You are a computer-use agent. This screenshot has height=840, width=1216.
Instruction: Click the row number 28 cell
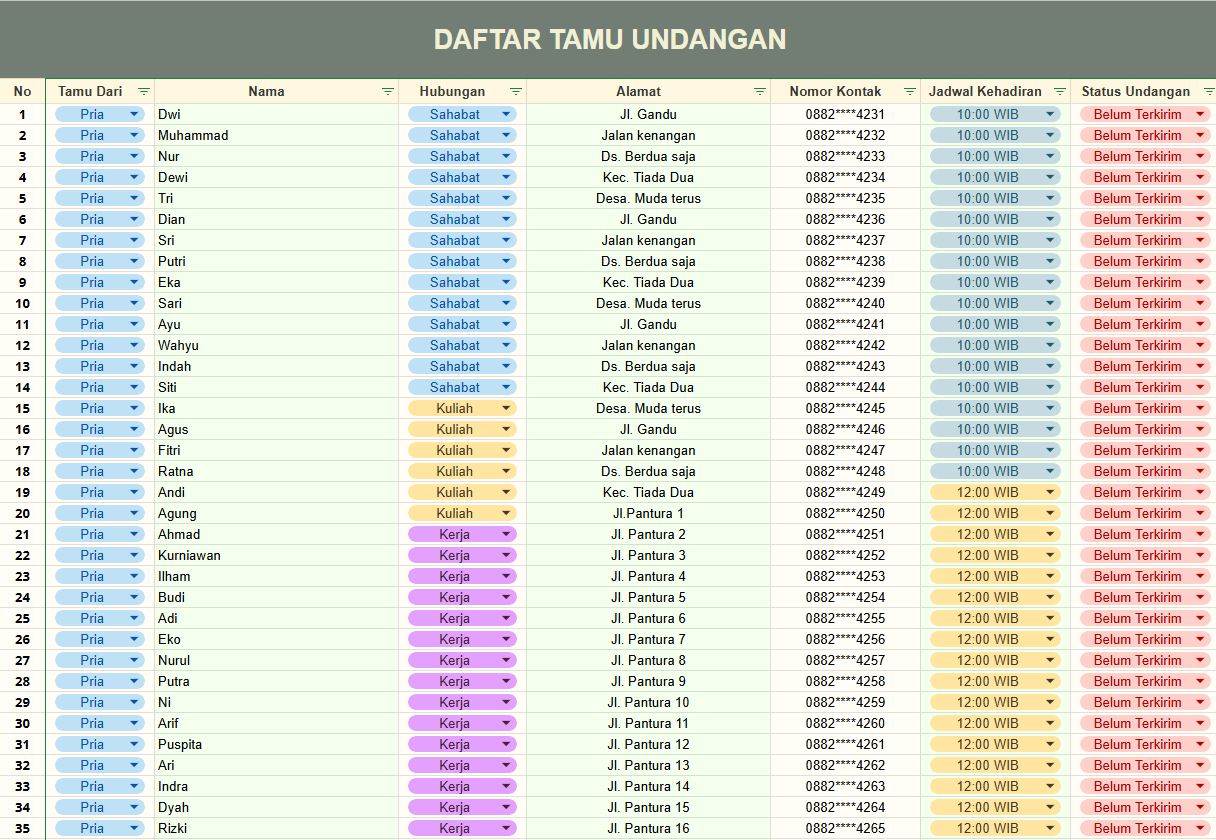(22, 681)
